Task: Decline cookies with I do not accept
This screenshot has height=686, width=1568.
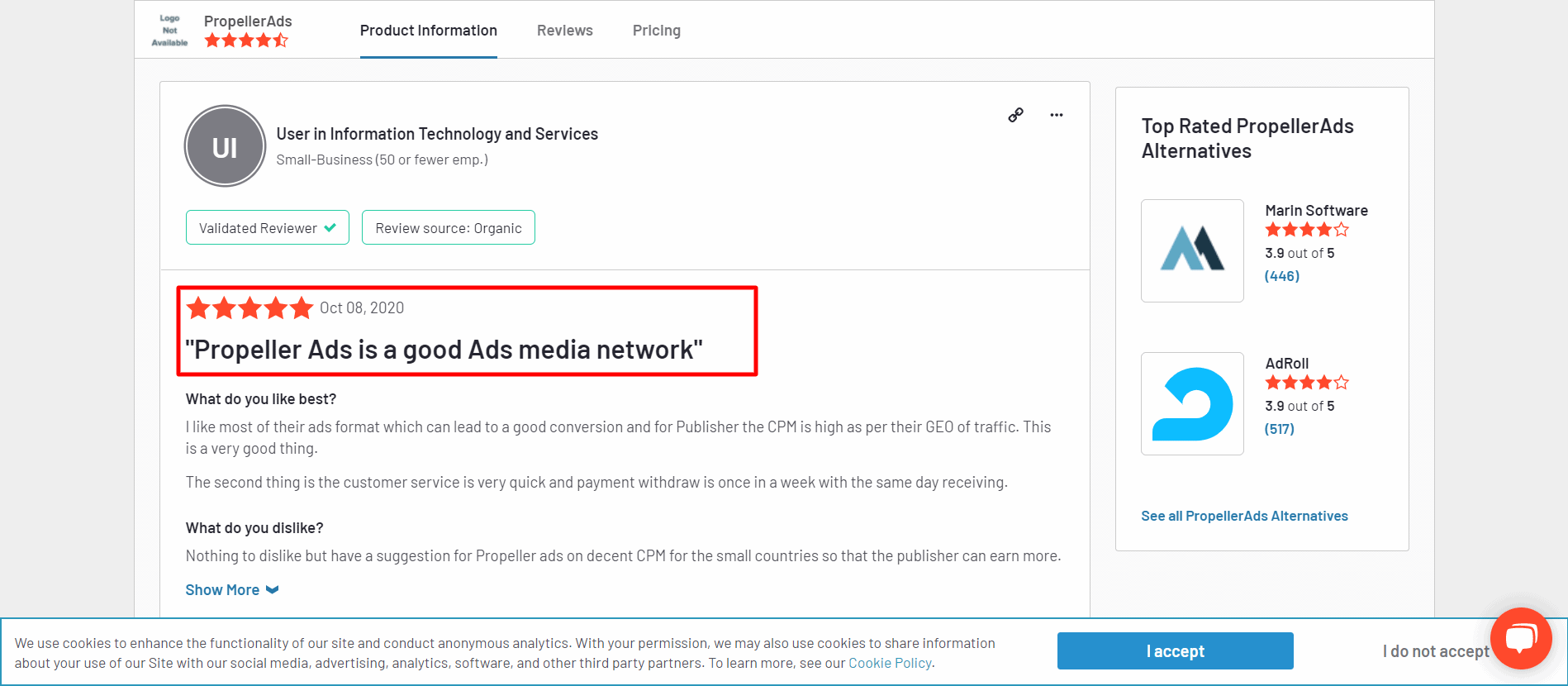Action: pos(1436,651)
